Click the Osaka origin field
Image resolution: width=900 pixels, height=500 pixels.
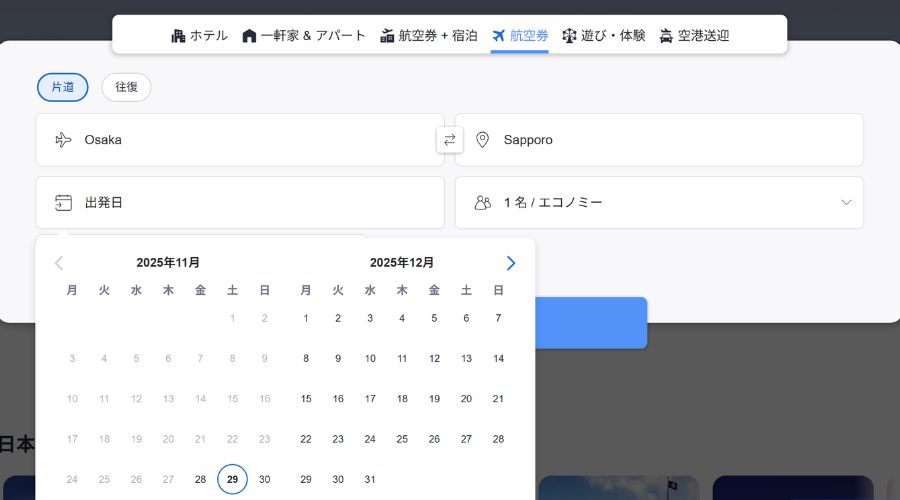coord(240,139)
